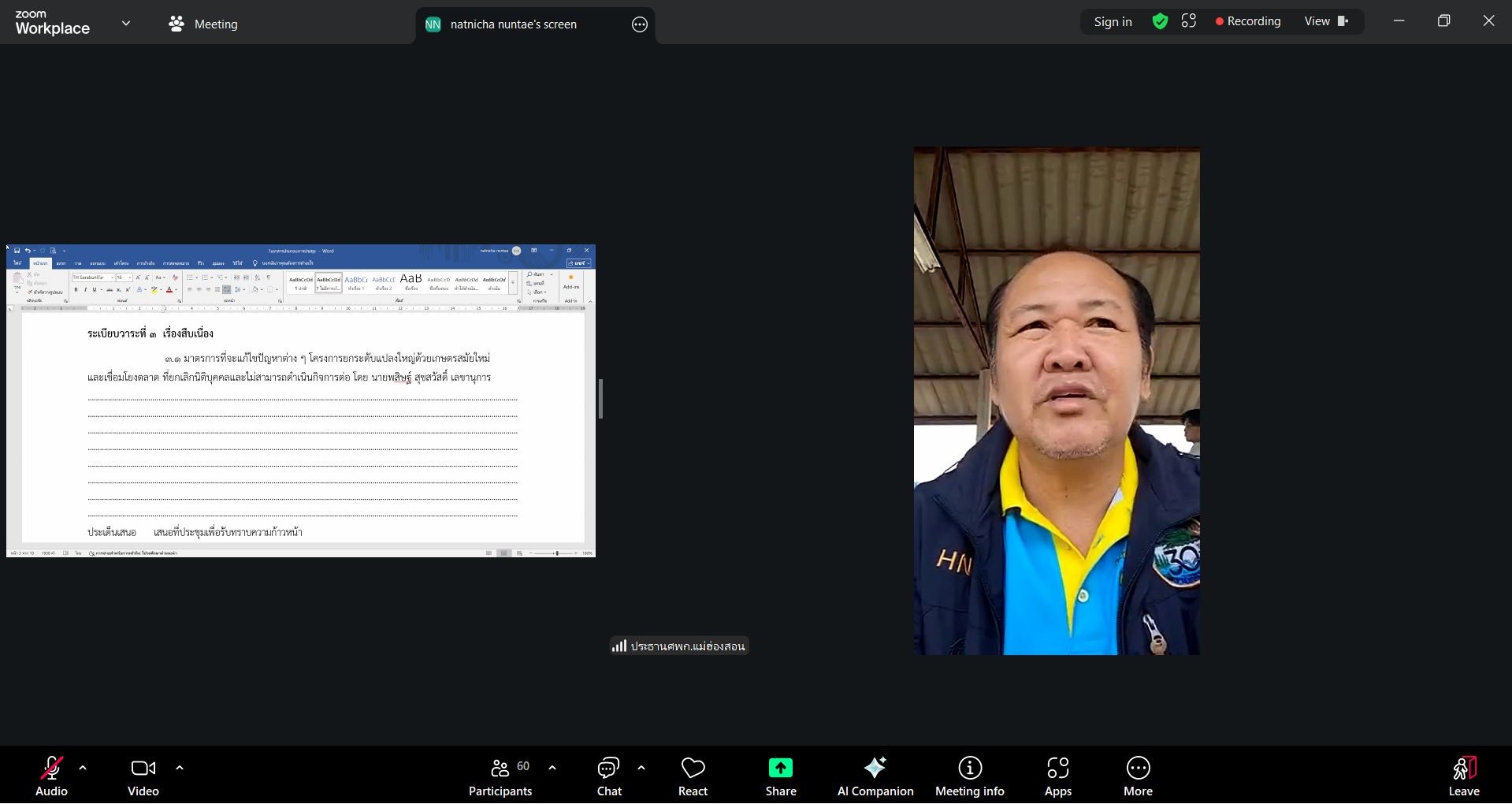Open the More options menu
This screenshot has width=1512, height=804.
[x=1138, y=776]
